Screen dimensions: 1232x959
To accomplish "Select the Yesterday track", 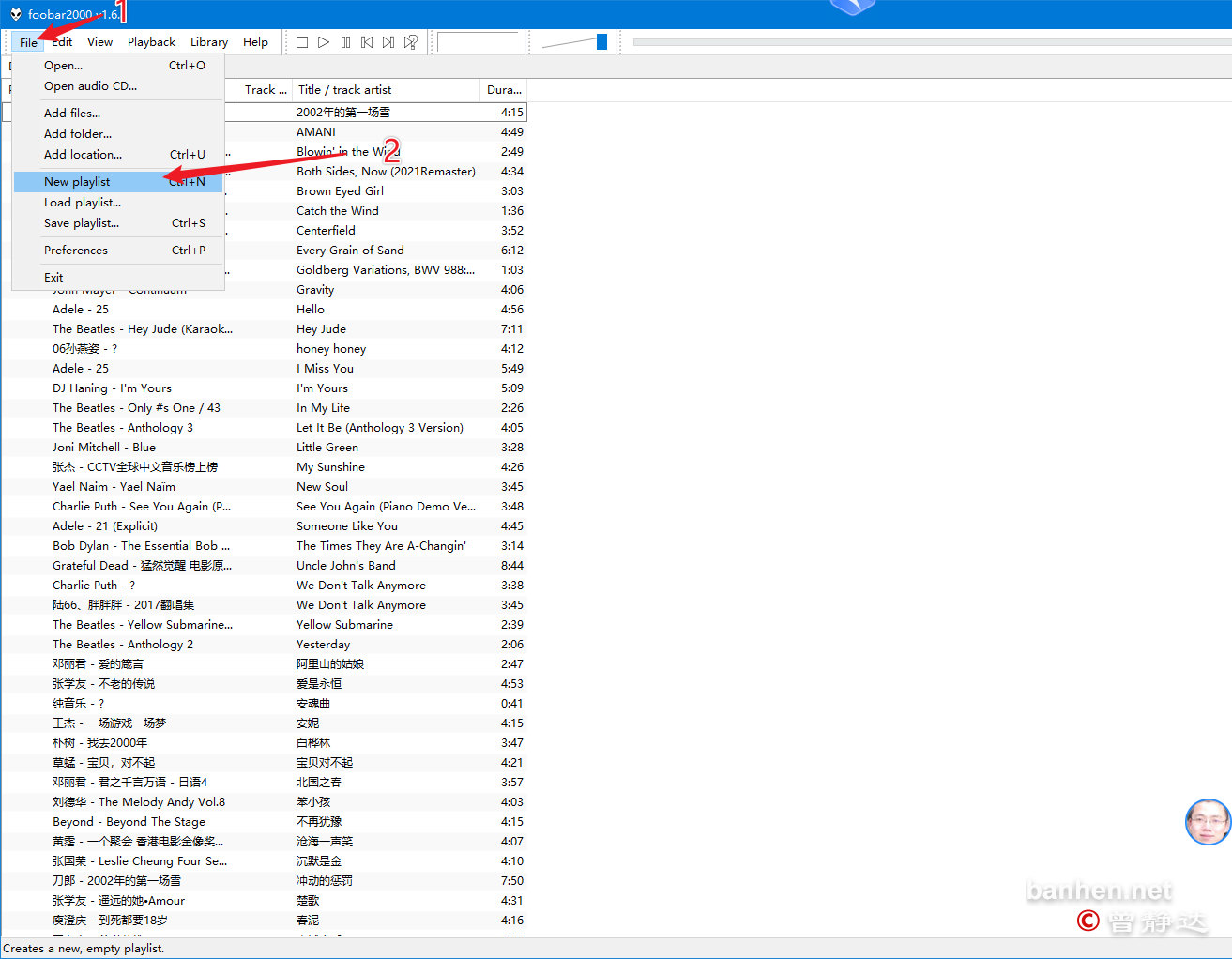I will (x=323, y=645).
